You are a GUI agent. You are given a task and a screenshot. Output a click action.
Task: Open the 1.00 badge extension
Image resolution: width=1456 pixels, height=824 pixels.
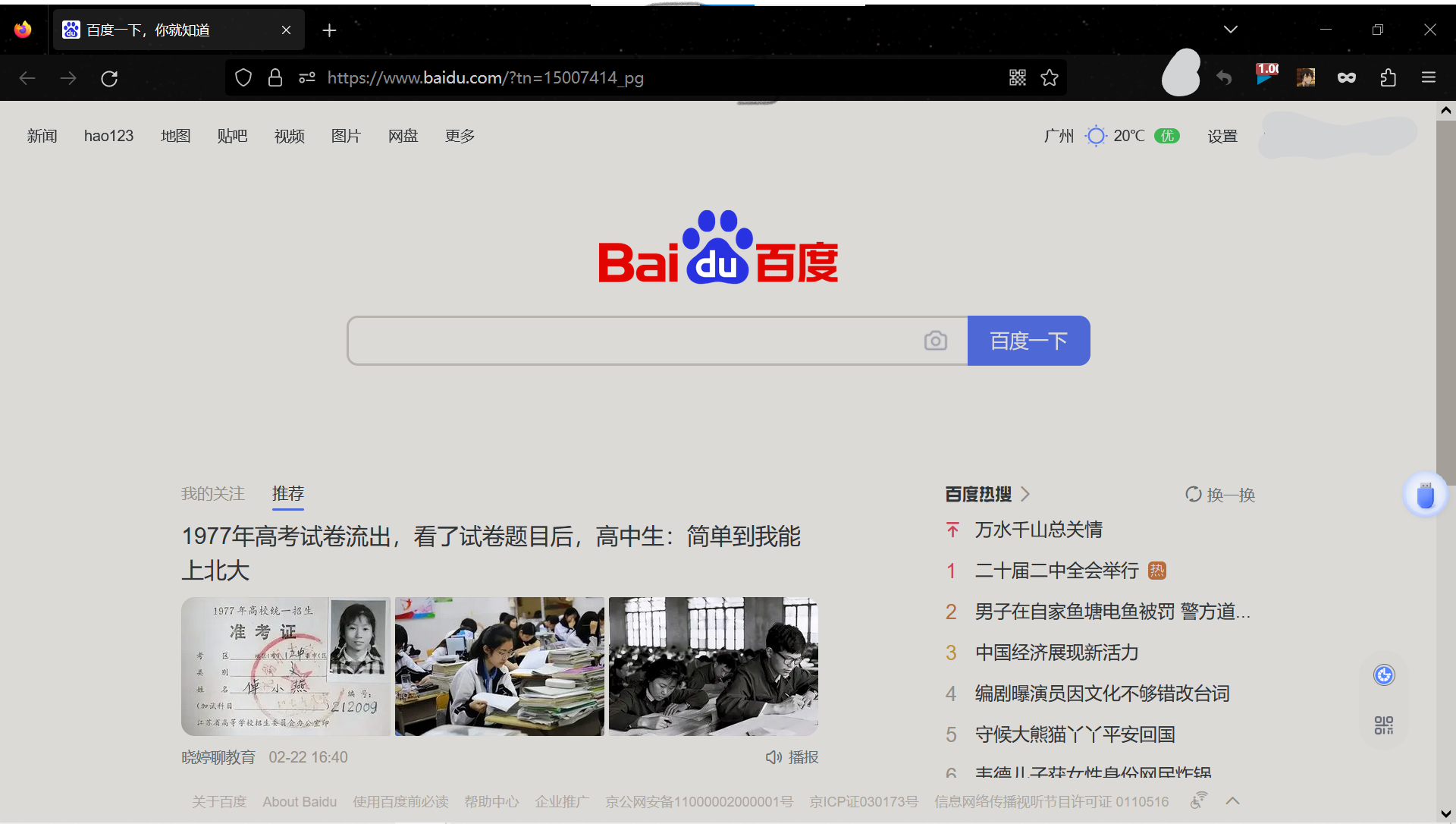(1266, 74)
